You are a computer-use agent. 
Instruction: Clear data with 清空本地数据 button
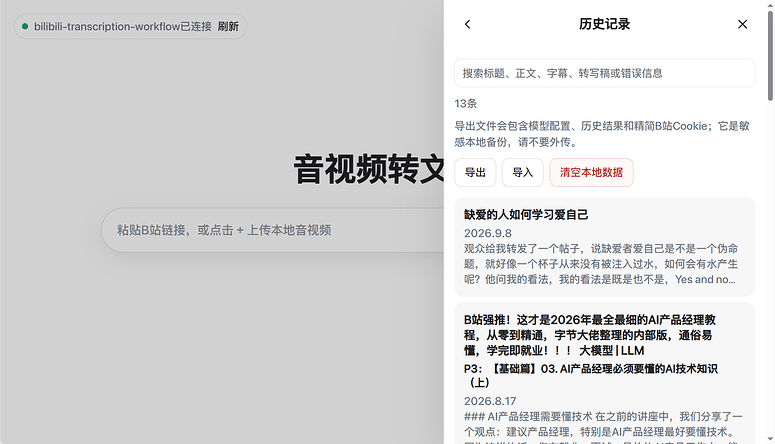pyautogui.click(x=591, y=173)
